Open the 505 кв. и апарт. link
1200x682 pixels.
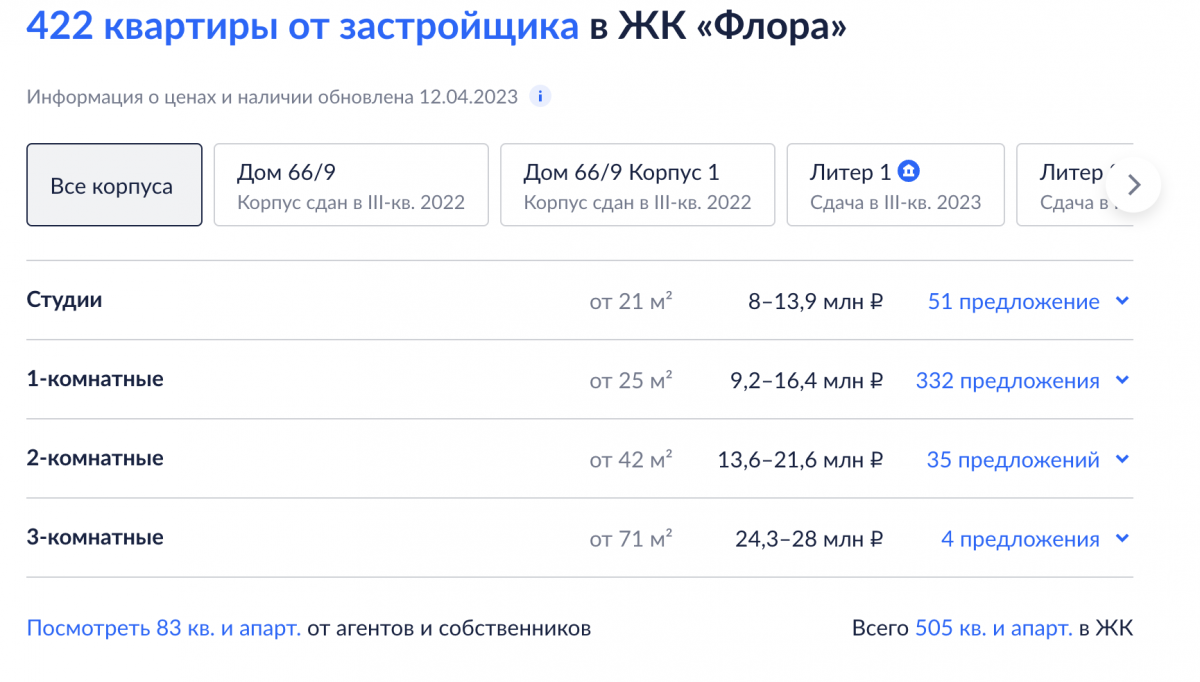tap(992, 629)
